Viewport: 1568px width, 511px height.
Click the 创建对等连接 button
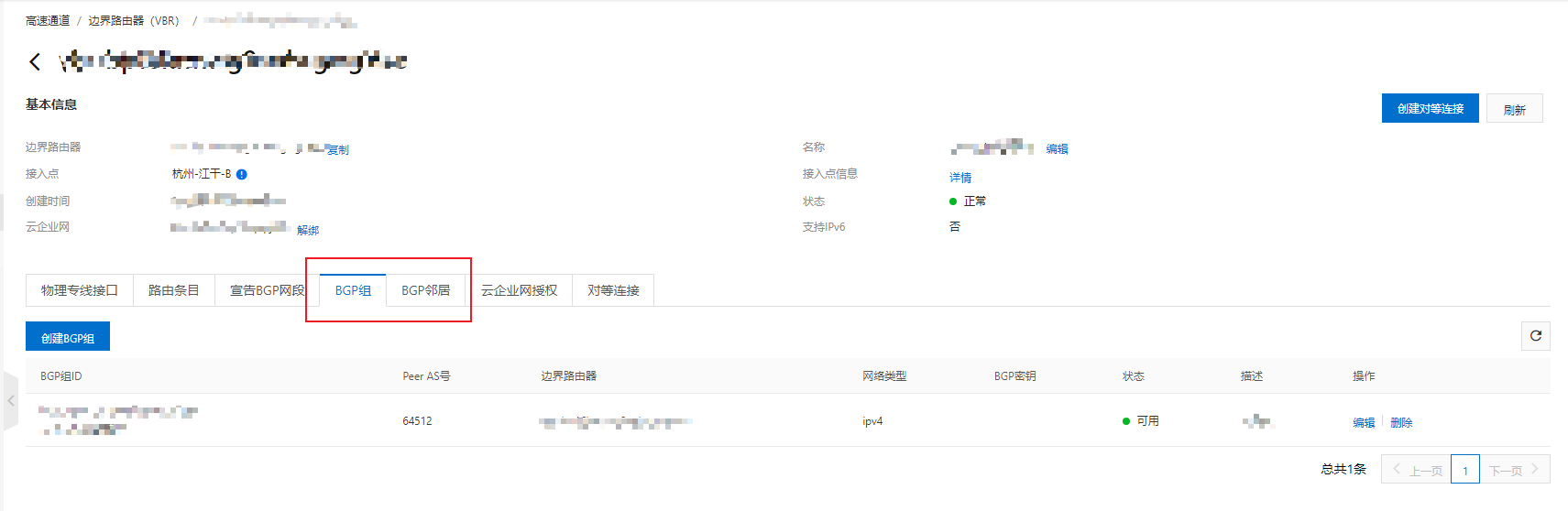point(1430,108)
